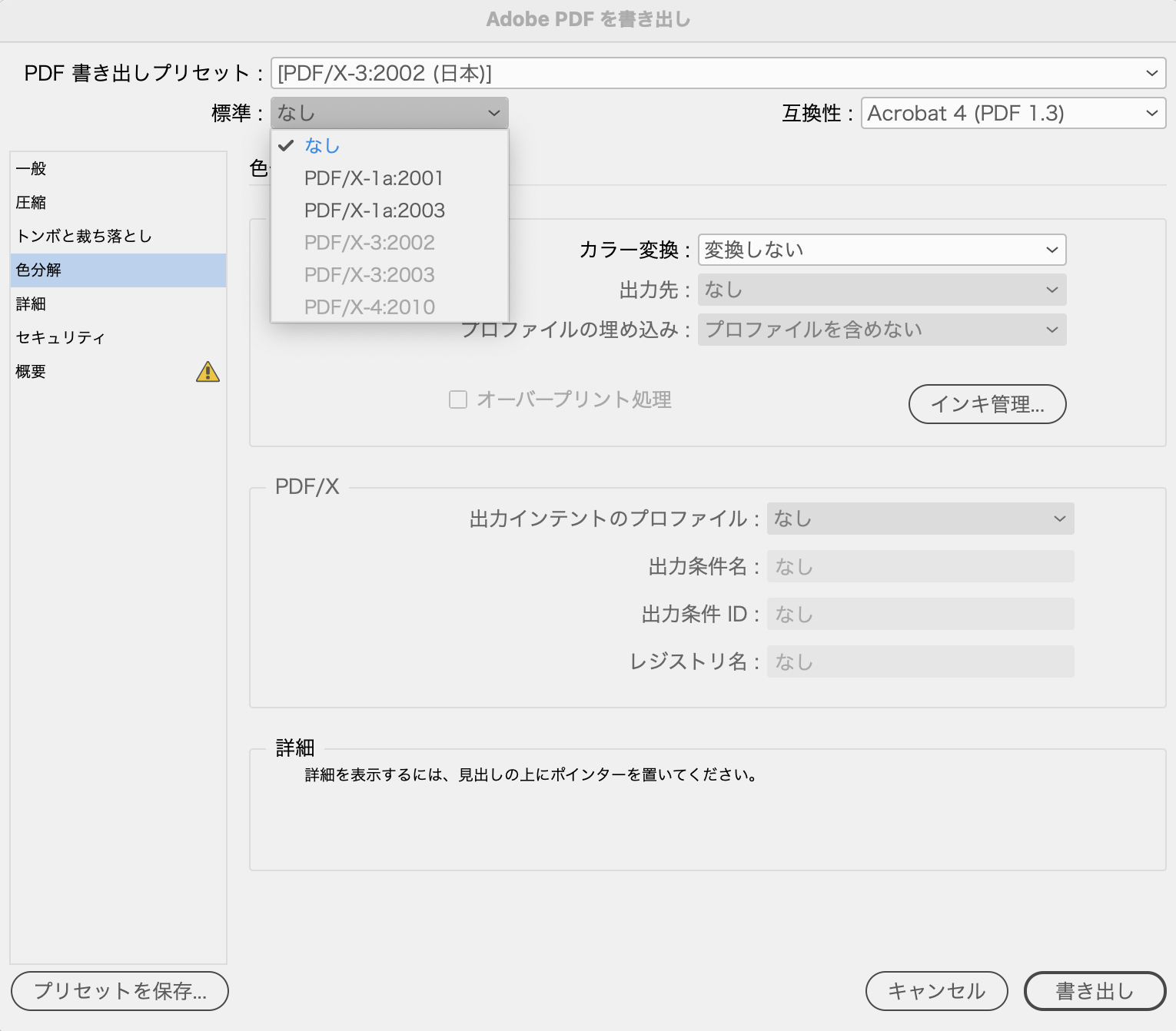Image resolution: width=1176 pixels, height=1031 pixels.
Task: Switch to the 概要 panel
Action: tap(118, 371)
